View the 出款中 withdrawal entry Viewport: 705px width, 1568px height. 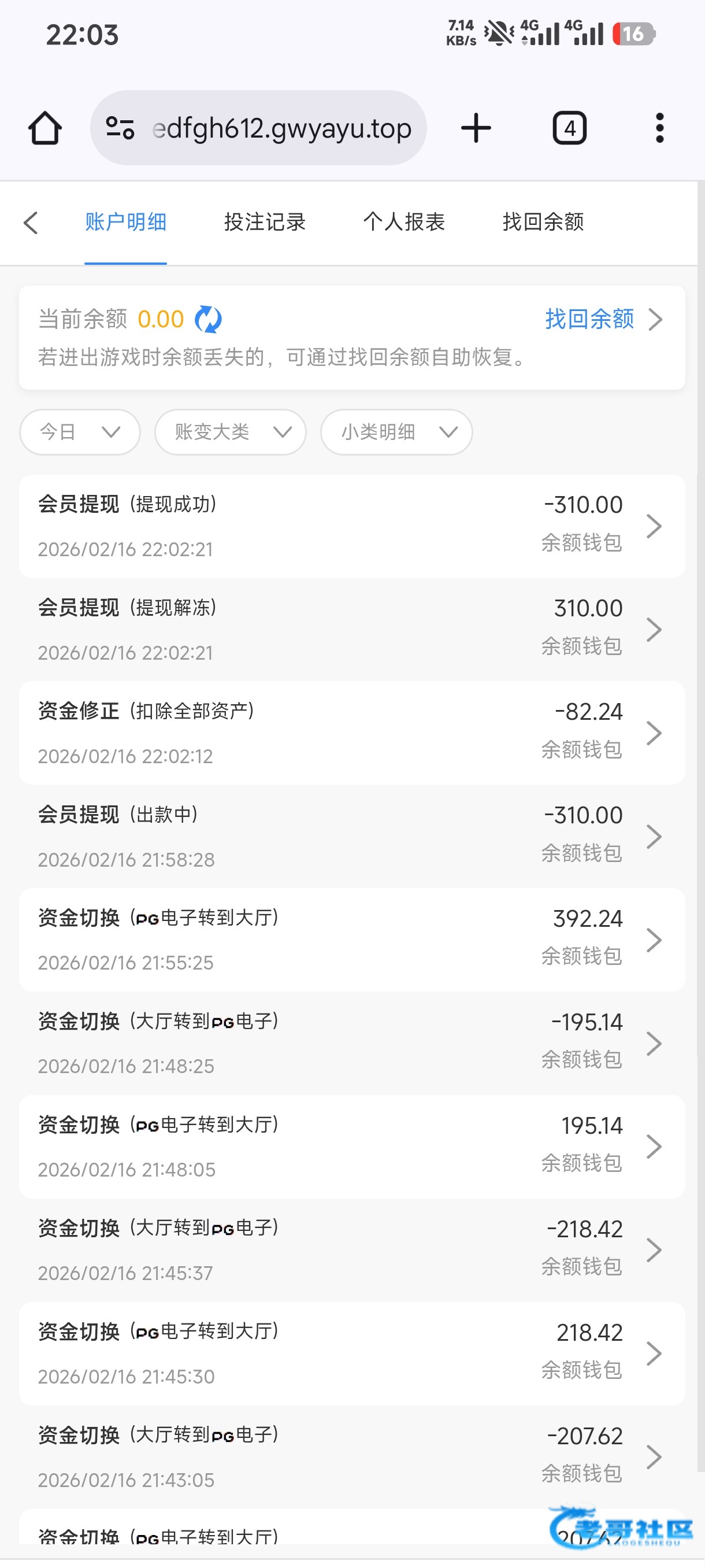tap(351, 837)
